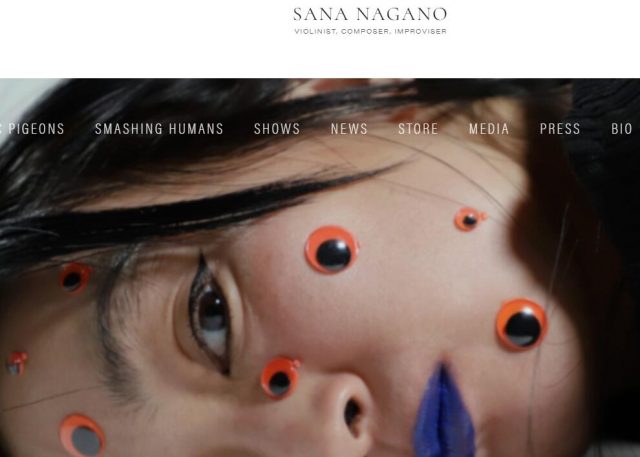Open the News menu item
The image size is (640, 457).
pos(349,129)
